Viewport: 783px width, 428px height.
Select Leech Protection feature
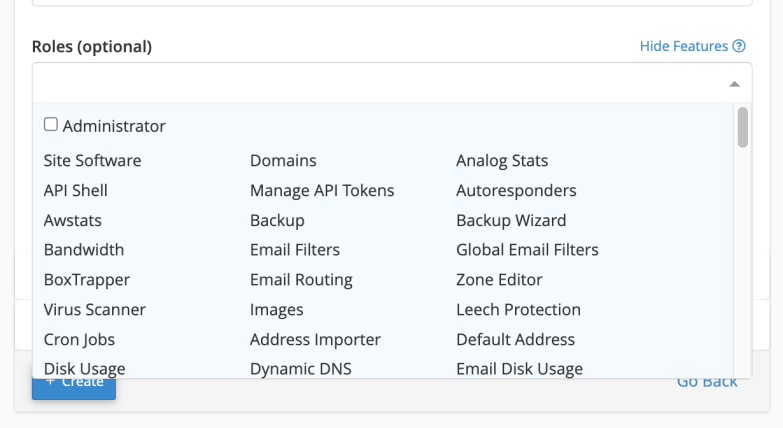point(518,310)
